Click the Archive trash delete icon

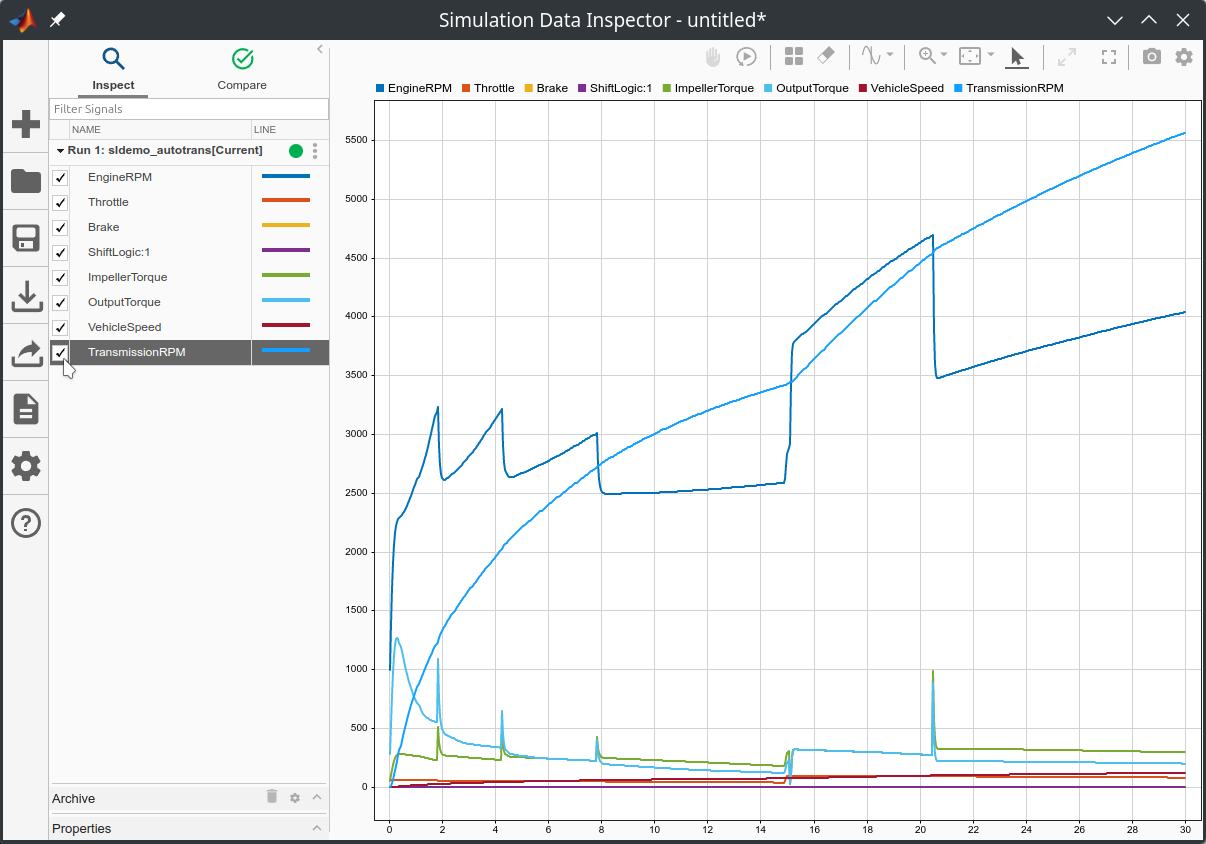272,797
